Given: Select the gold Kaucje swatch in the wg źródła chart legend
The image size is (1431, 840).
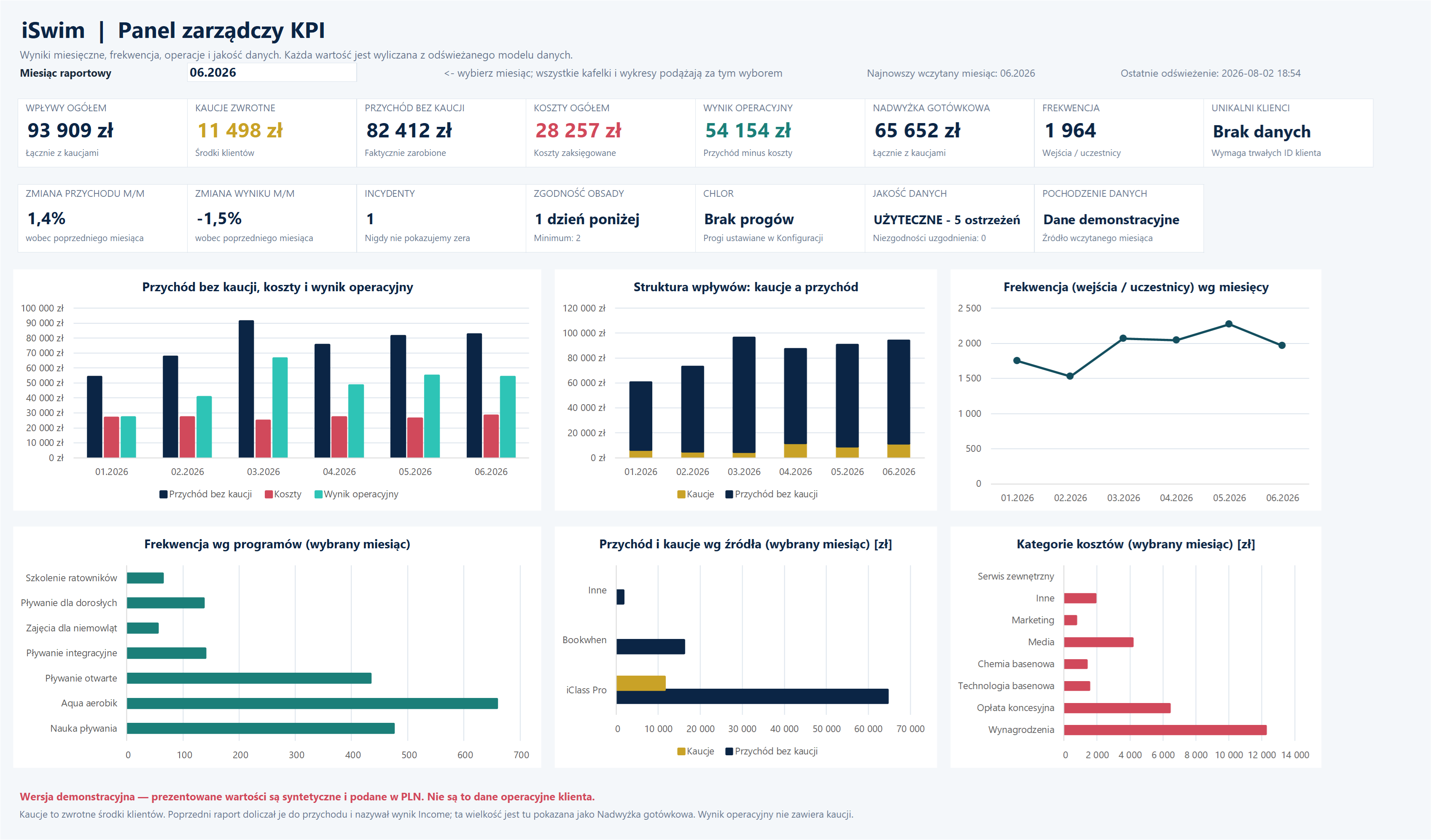Looking at the screenshot, I should coord(681,751).
